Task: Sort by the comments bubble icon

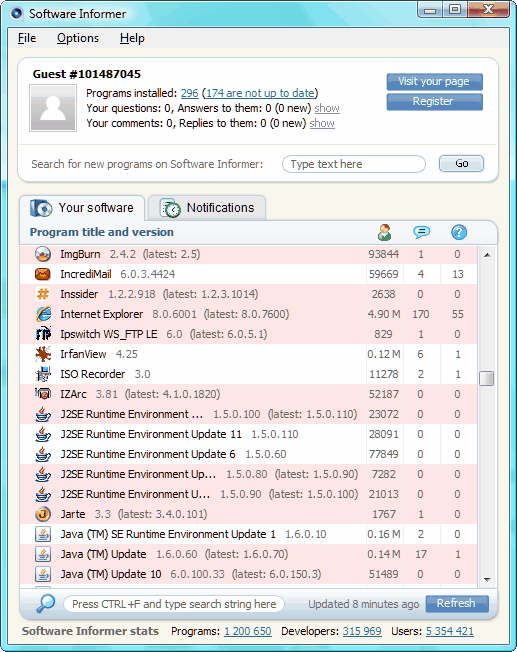Action: (421, 232)
